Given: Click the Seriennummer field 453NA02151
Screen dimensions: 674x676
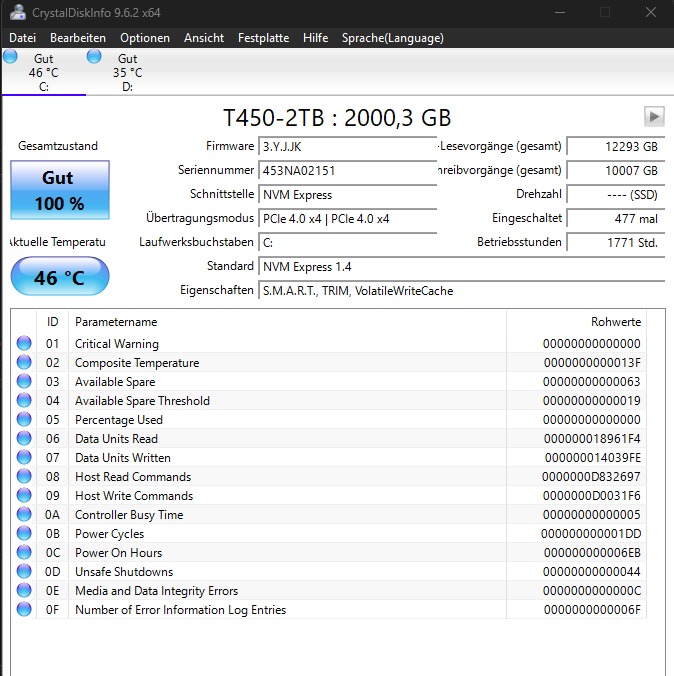Looking at the screenshot, I should click(348, 171).
